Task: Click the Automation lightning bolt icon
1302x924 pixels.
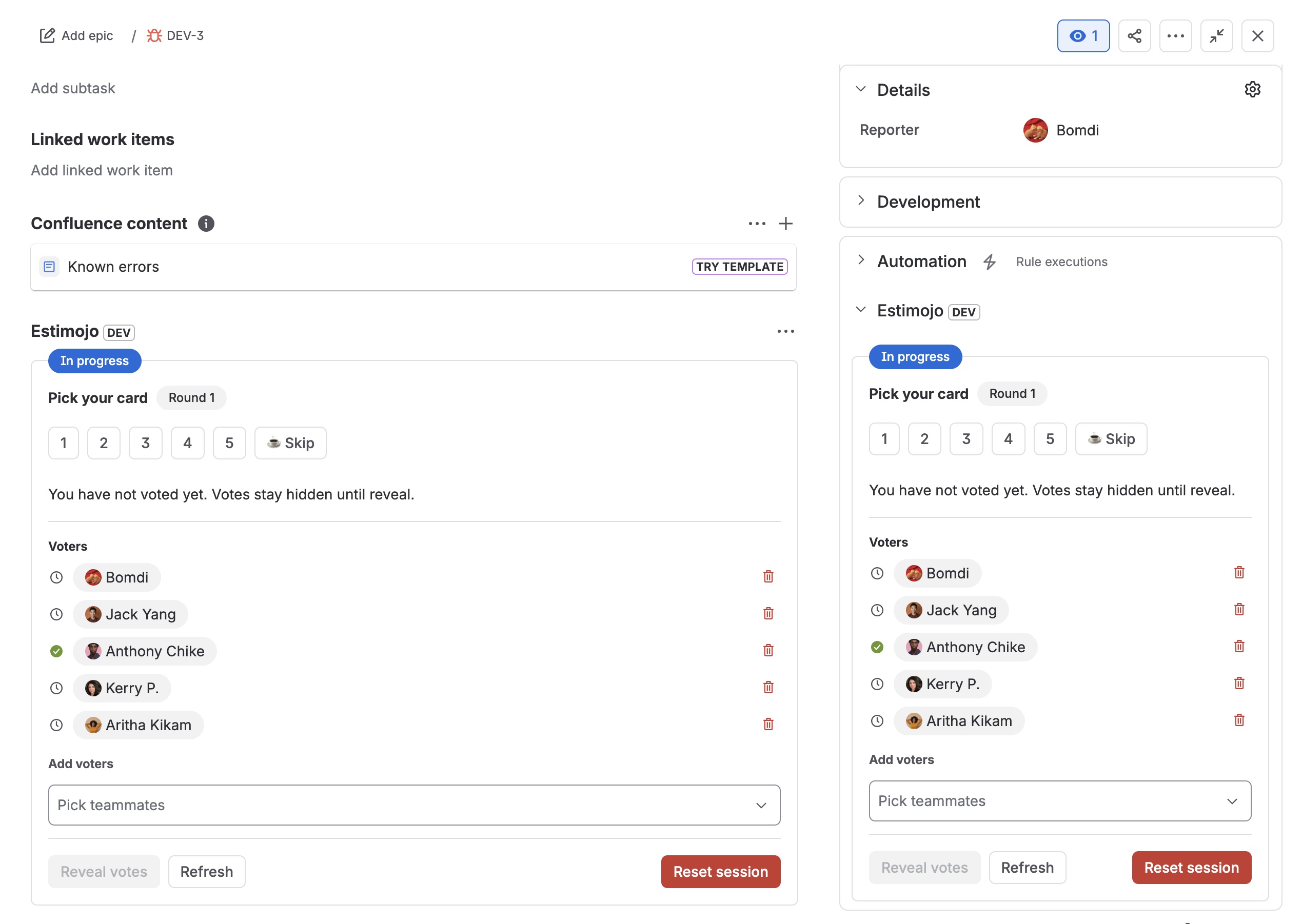Action: pos(989,262)
